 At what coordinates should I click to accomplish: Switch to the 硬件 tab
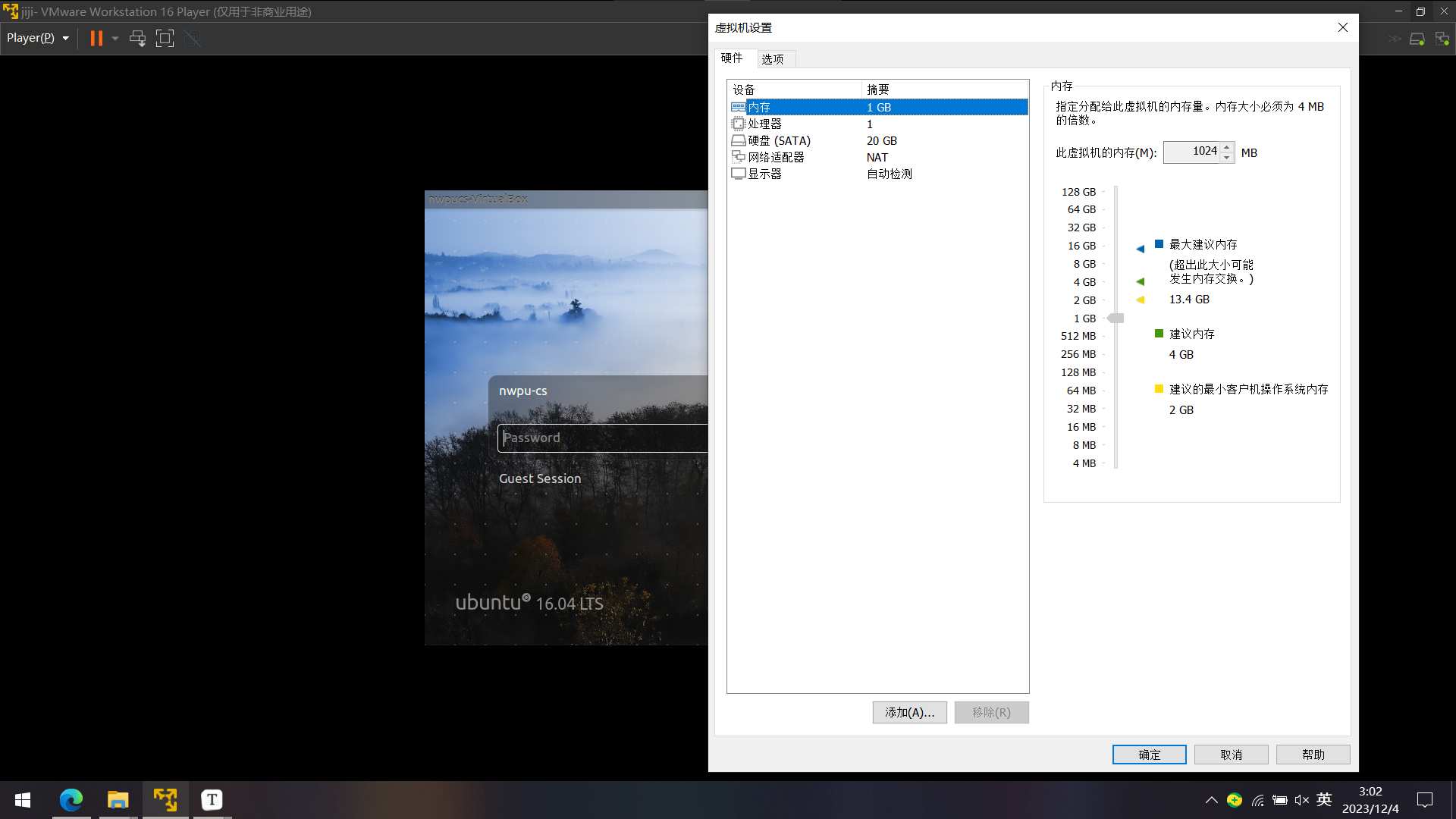tap(732, 58)
